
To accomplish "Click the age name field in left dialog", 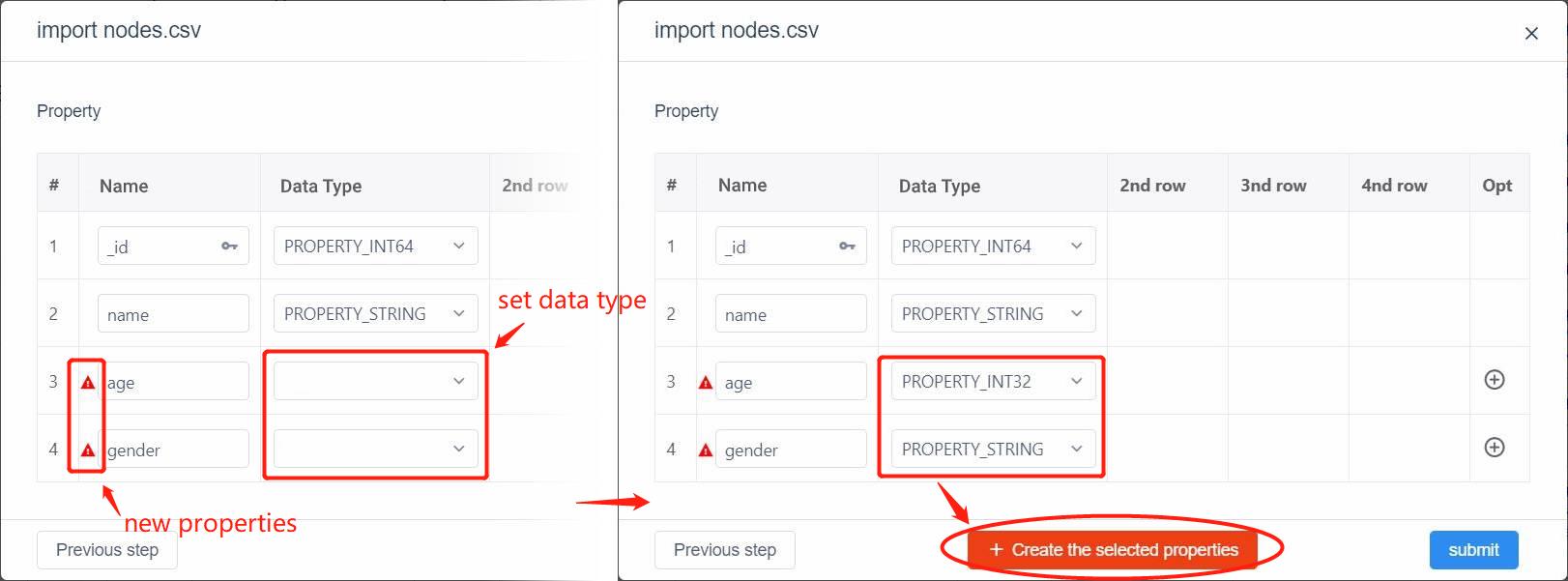I will tap(173, 381).
